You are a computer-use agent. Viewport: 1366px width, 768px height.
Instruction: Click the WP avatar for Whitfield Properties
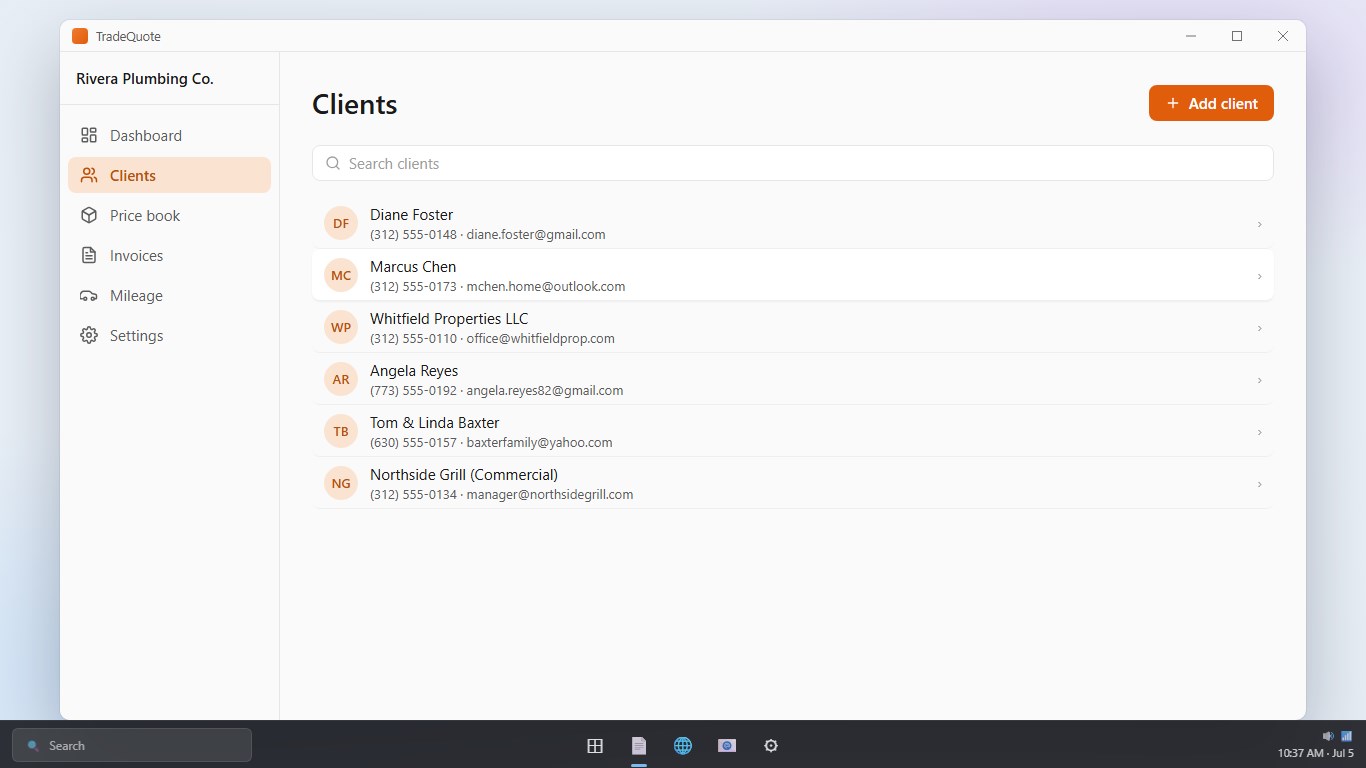[341, 327]
